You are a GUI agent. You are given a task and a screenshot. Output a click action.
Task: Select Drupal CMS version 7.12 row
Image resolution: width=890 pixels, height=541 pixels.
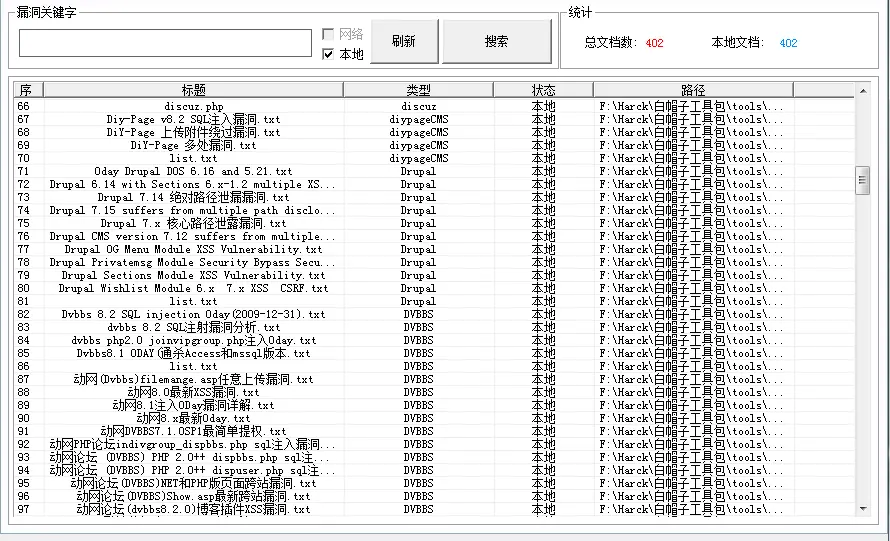pos(192,237)
